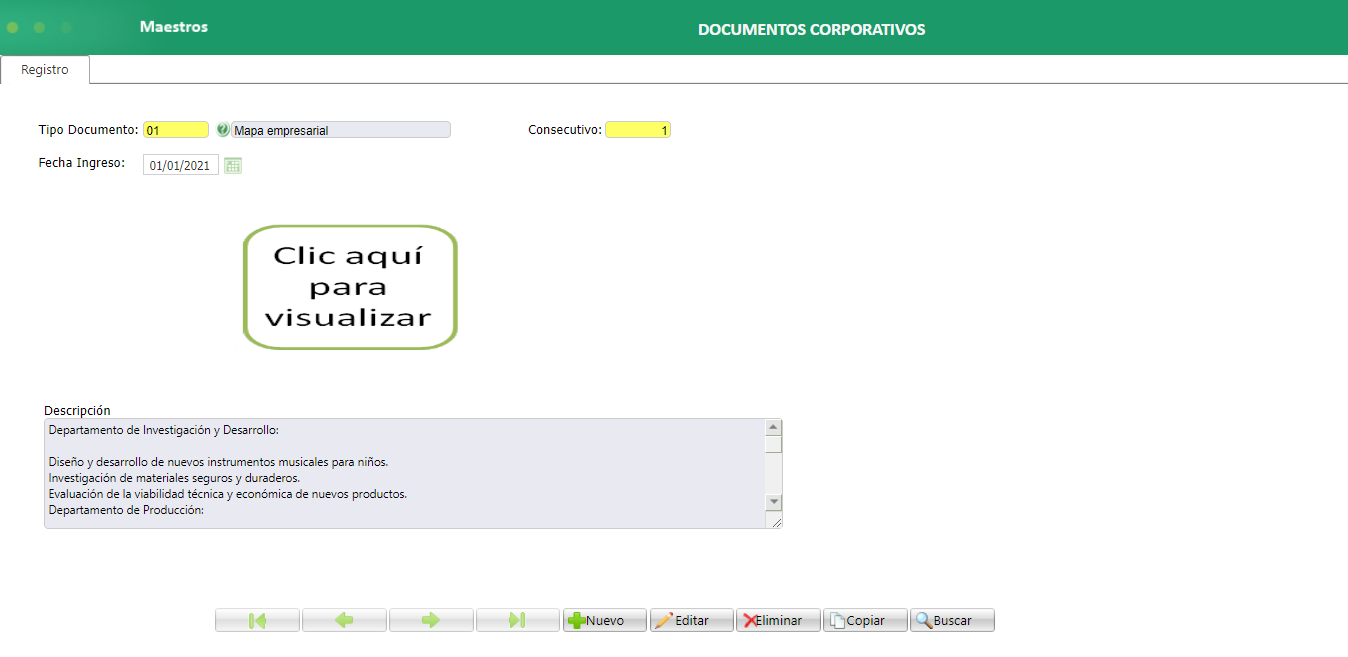The height and width of the screenshot is (657, 1348).
Task: Click the Mapa empresarial name box
Action: (x=340, y=129)
